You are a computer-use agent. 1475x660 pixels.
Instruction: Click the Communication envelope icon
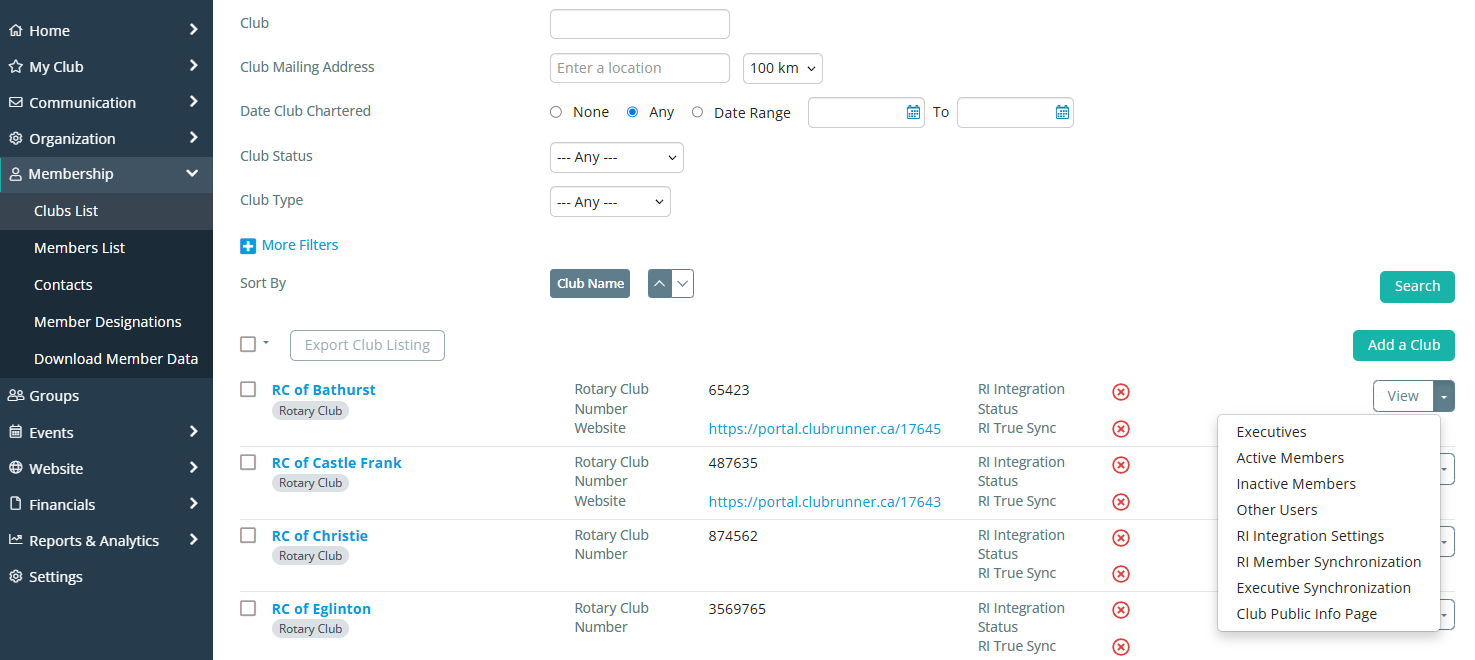15,103
